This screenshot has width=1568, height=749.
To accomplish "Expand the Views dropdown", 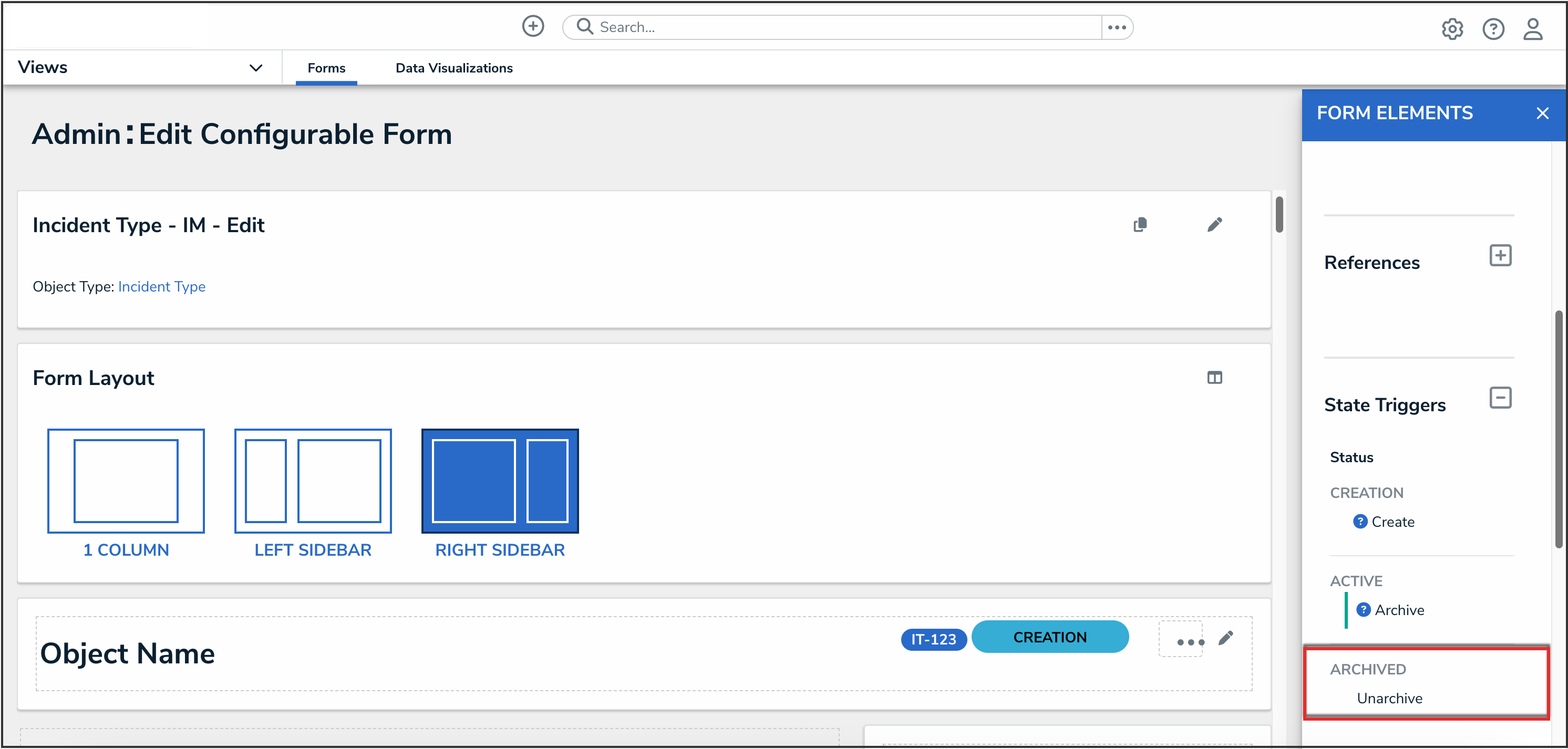I will pos(256,68).
